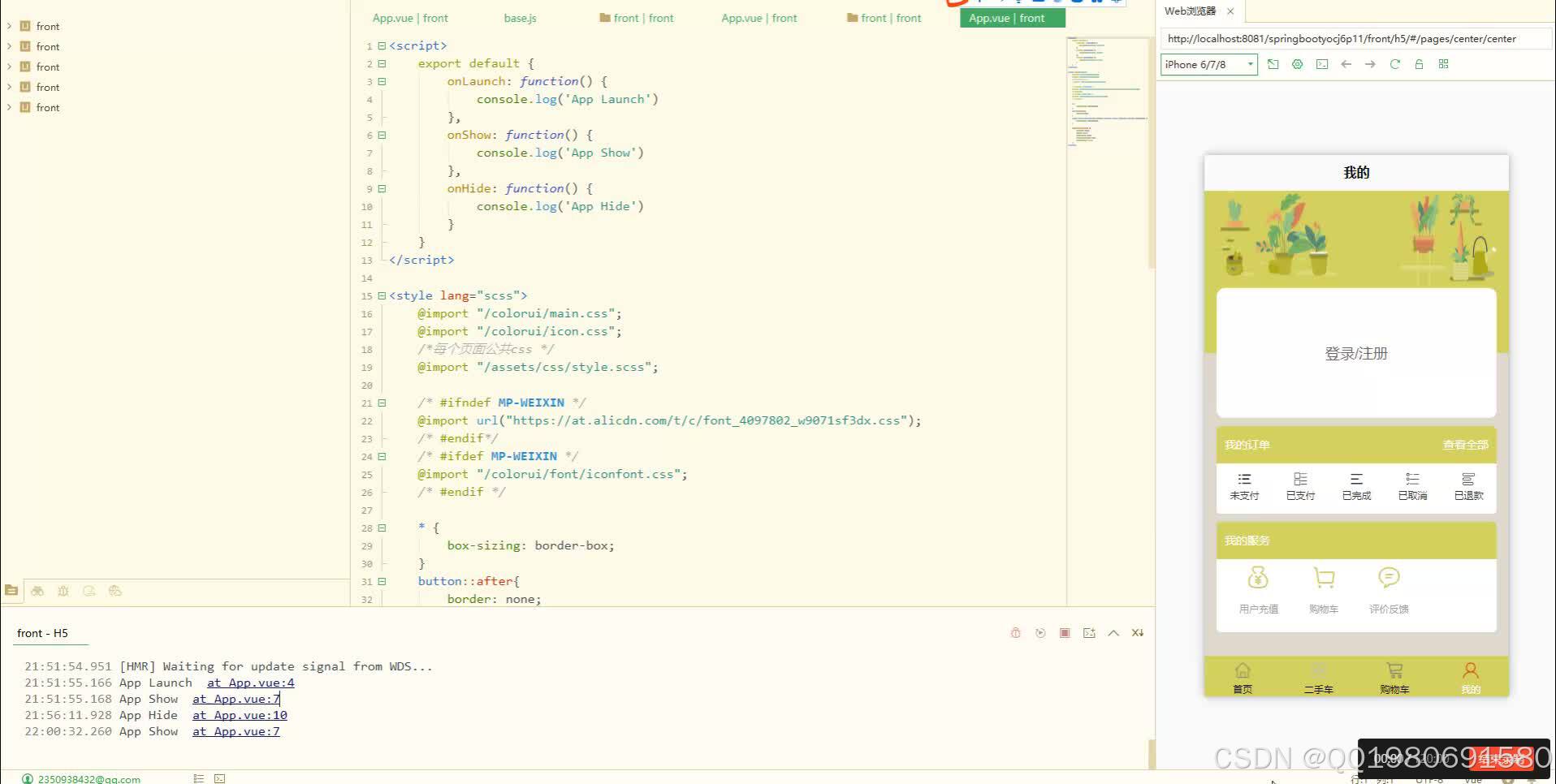This screenshot has height=784, width=1556.
Task: Follow the App.vue:4 console link
Action: (251, 683)
